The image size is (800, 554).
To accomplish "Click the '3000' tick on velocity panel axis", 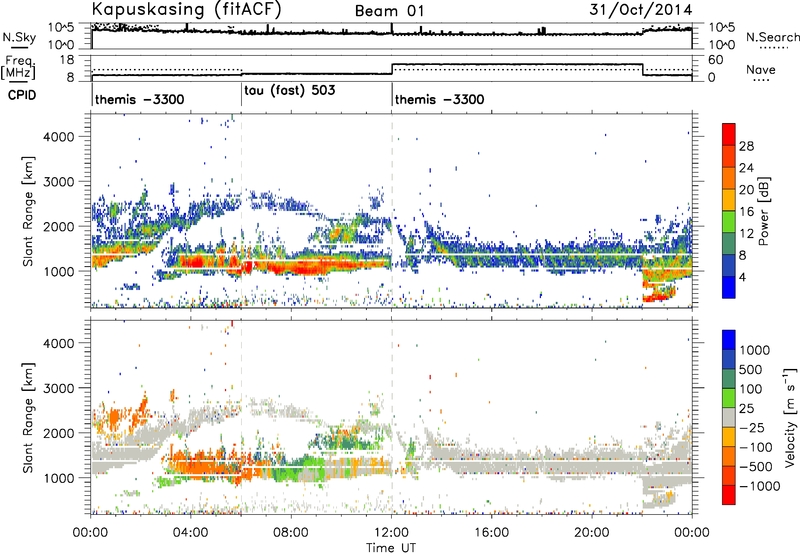I will click(x=59, y=388).
